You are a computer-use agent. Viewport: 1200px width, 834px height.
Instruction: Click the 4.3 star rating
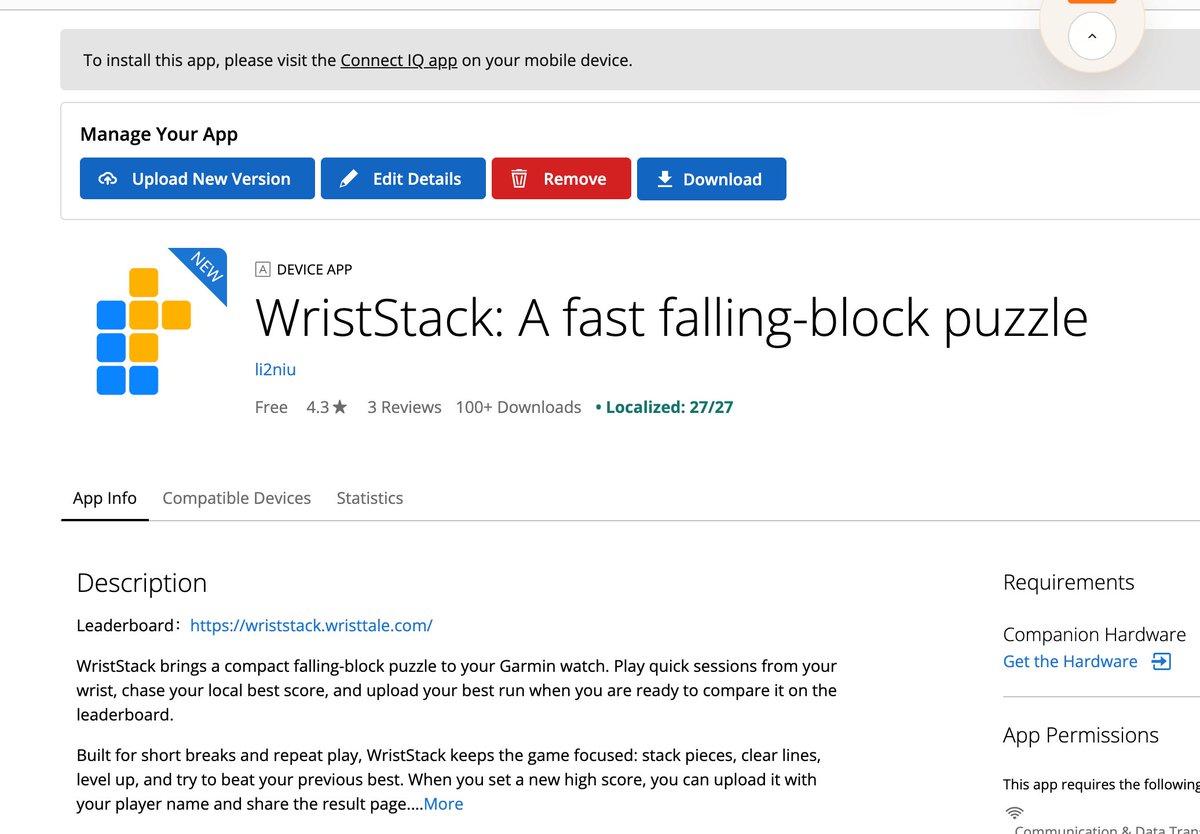pyautogui.click(x=327, y=407)
